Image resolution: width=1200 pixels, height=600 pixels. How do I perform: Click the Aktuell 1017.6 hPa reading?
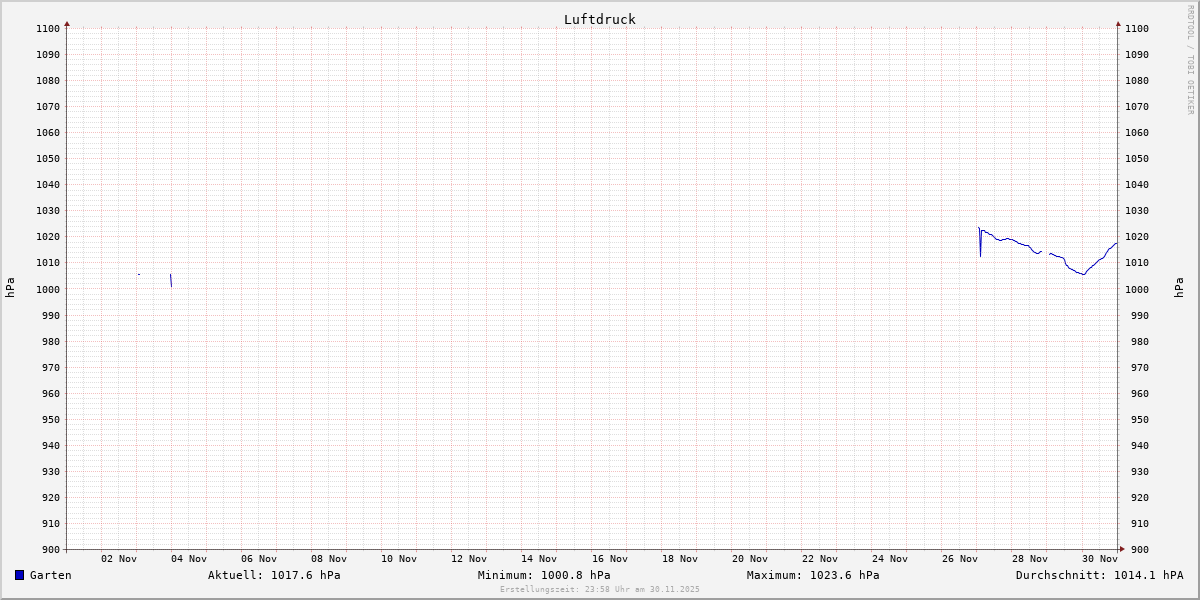[x=274, y=575]
